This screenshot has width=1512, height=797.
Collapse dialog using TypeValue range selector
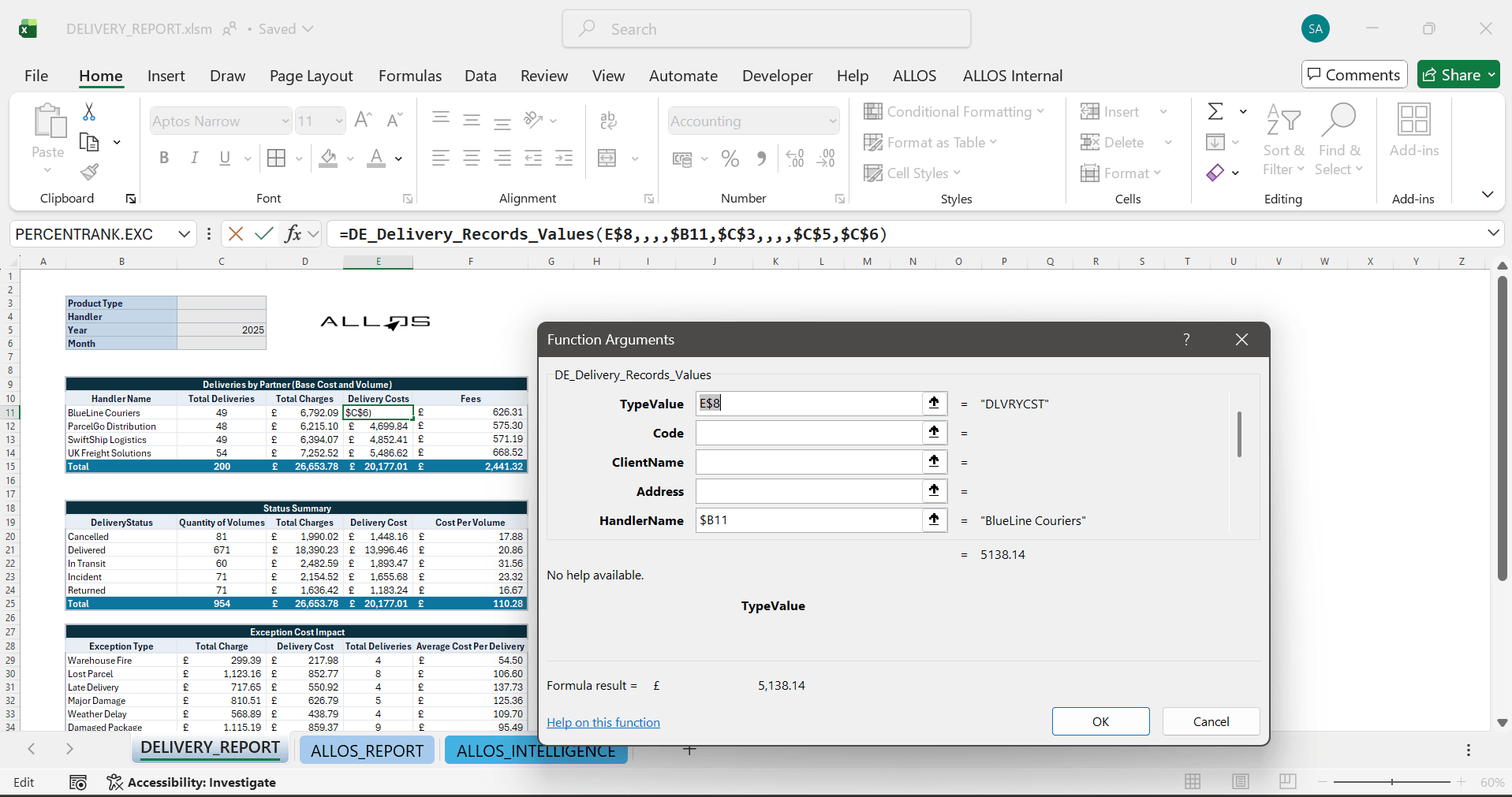[934, 404]
